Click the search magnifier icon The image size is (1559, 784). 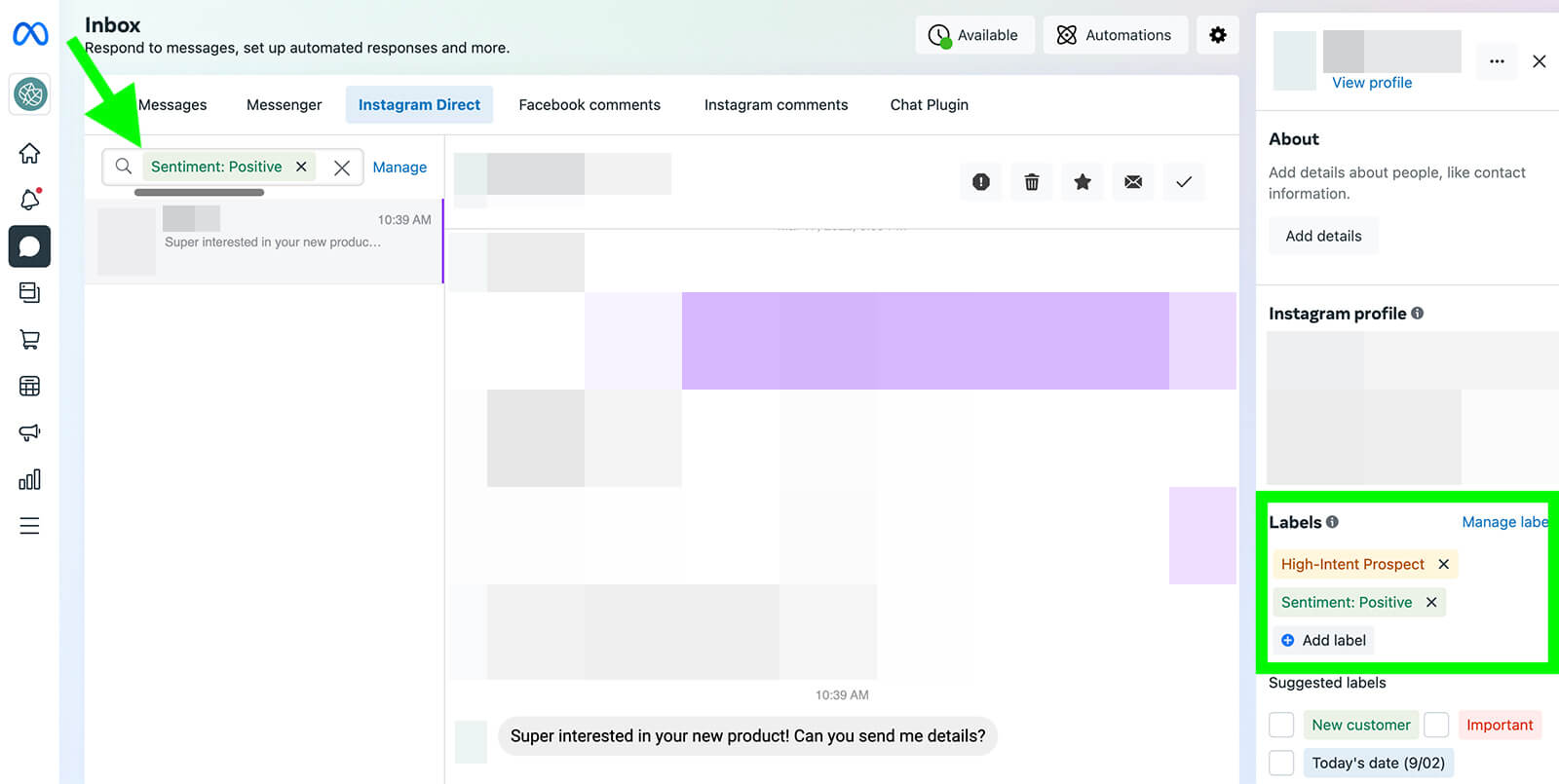(x=124, y=167)
